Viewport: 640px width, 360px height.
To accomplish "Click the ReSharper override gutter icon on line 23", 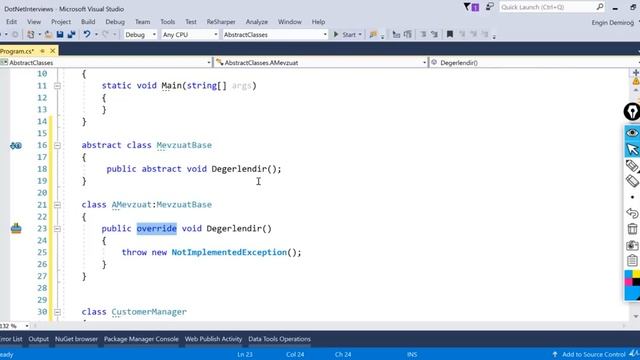I will pos(16,228).
